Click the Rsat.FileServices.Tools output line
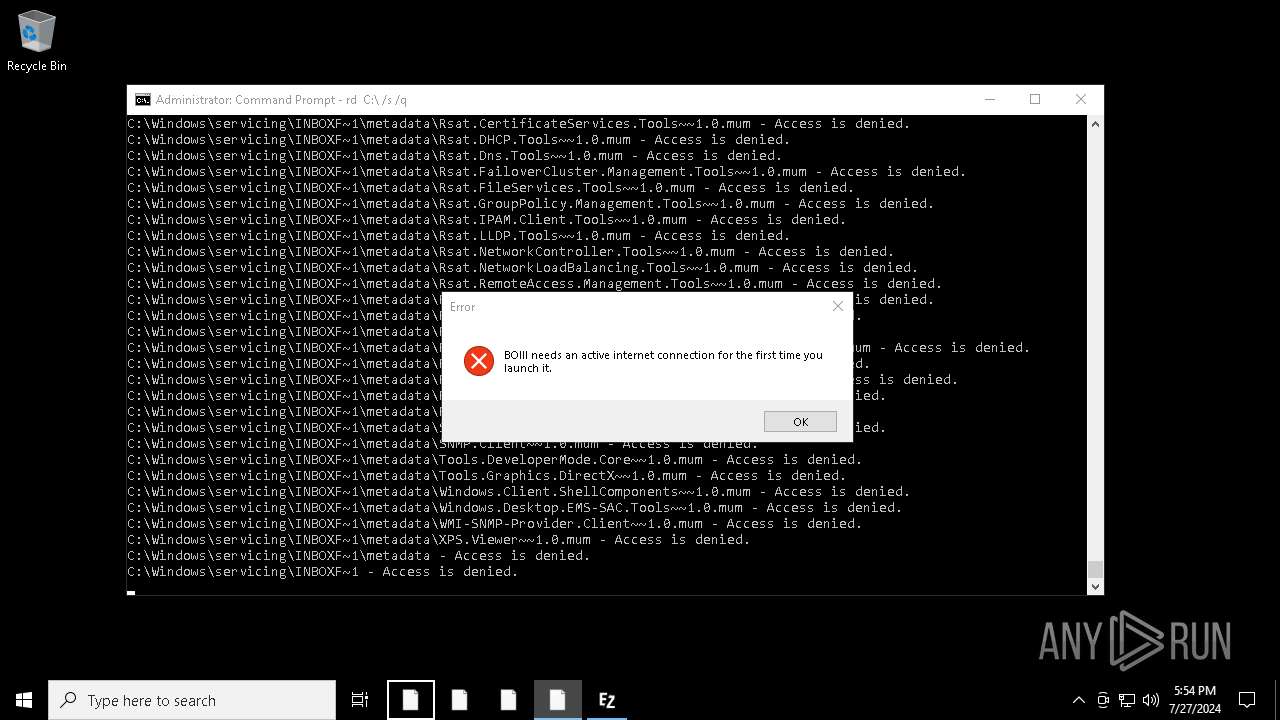The image size is (1280, 720). tap(490, 188)
